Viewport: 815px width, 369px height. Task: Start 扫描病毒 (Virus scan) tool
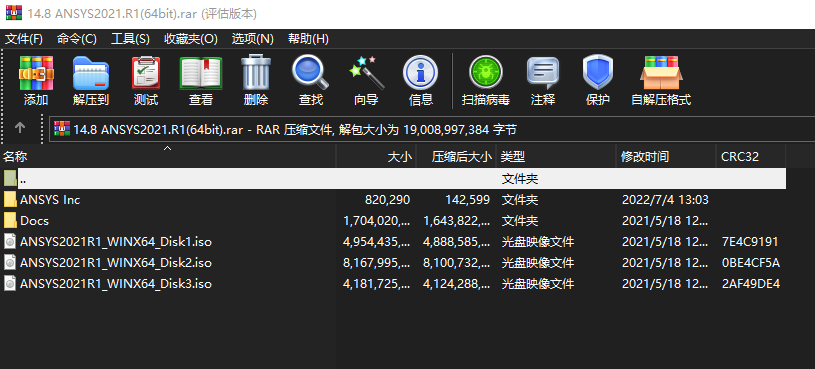pos(485,73)
